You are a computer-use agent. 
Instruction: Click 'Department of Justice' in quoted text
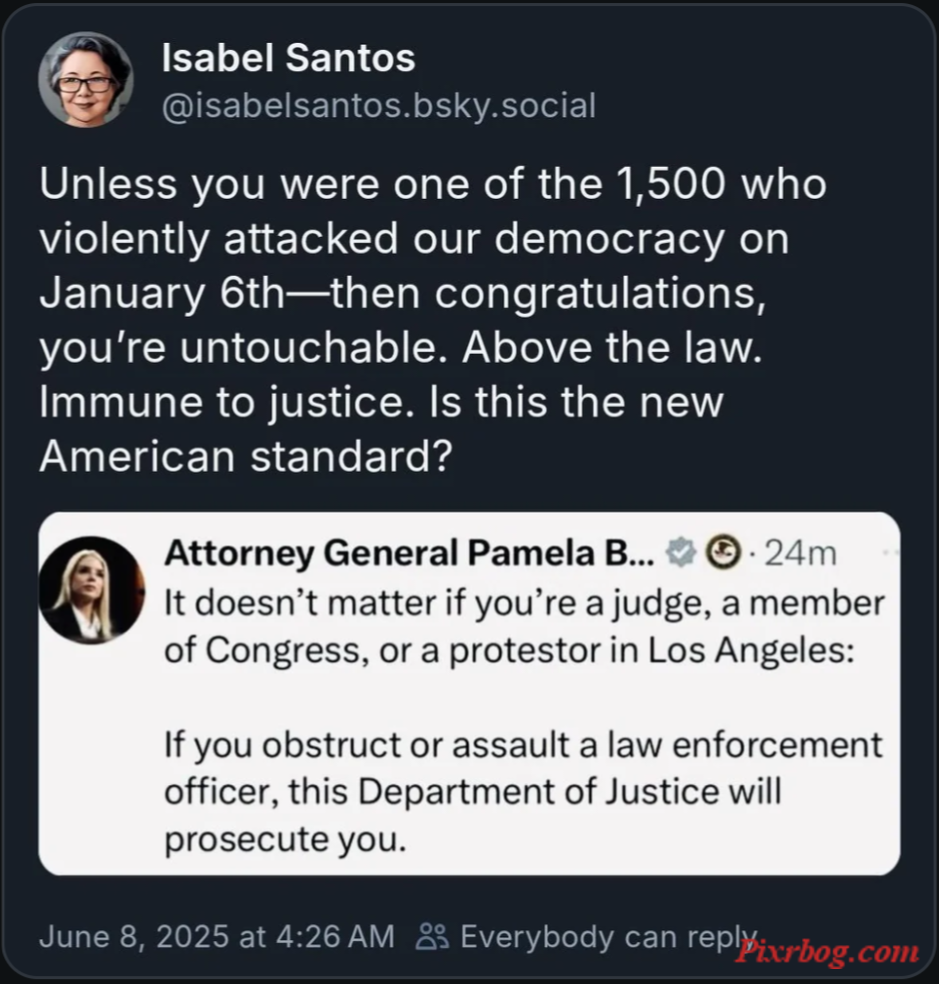coord(539,792)
